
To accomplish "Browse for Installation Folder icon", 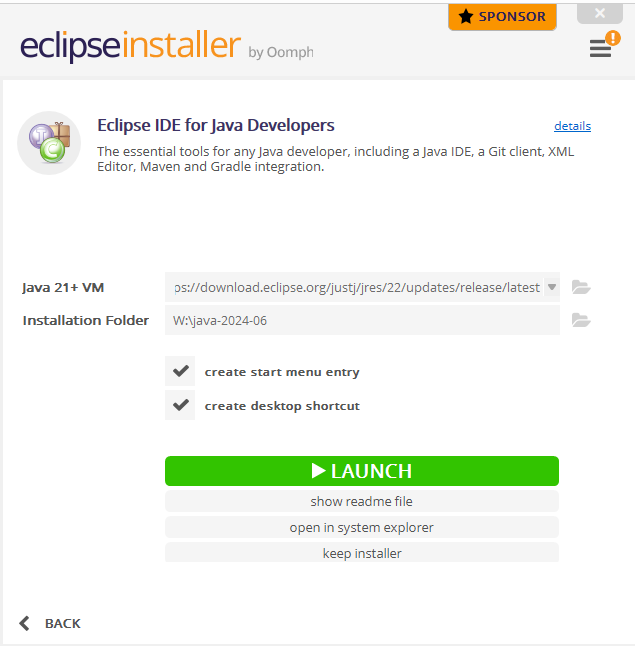I will coord(581,320).
